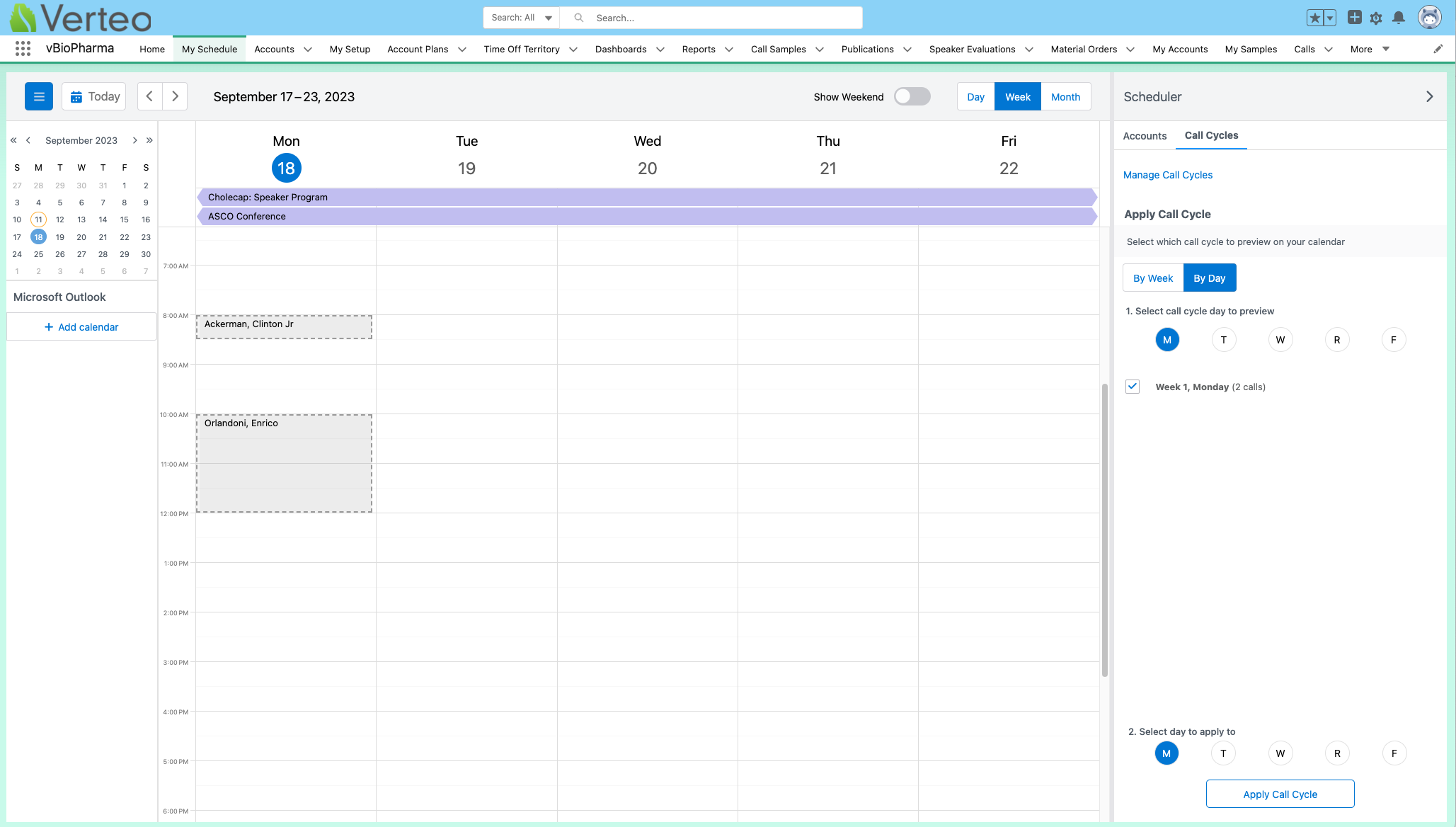Enable the Show Weekend toggle

coord(912,96)
